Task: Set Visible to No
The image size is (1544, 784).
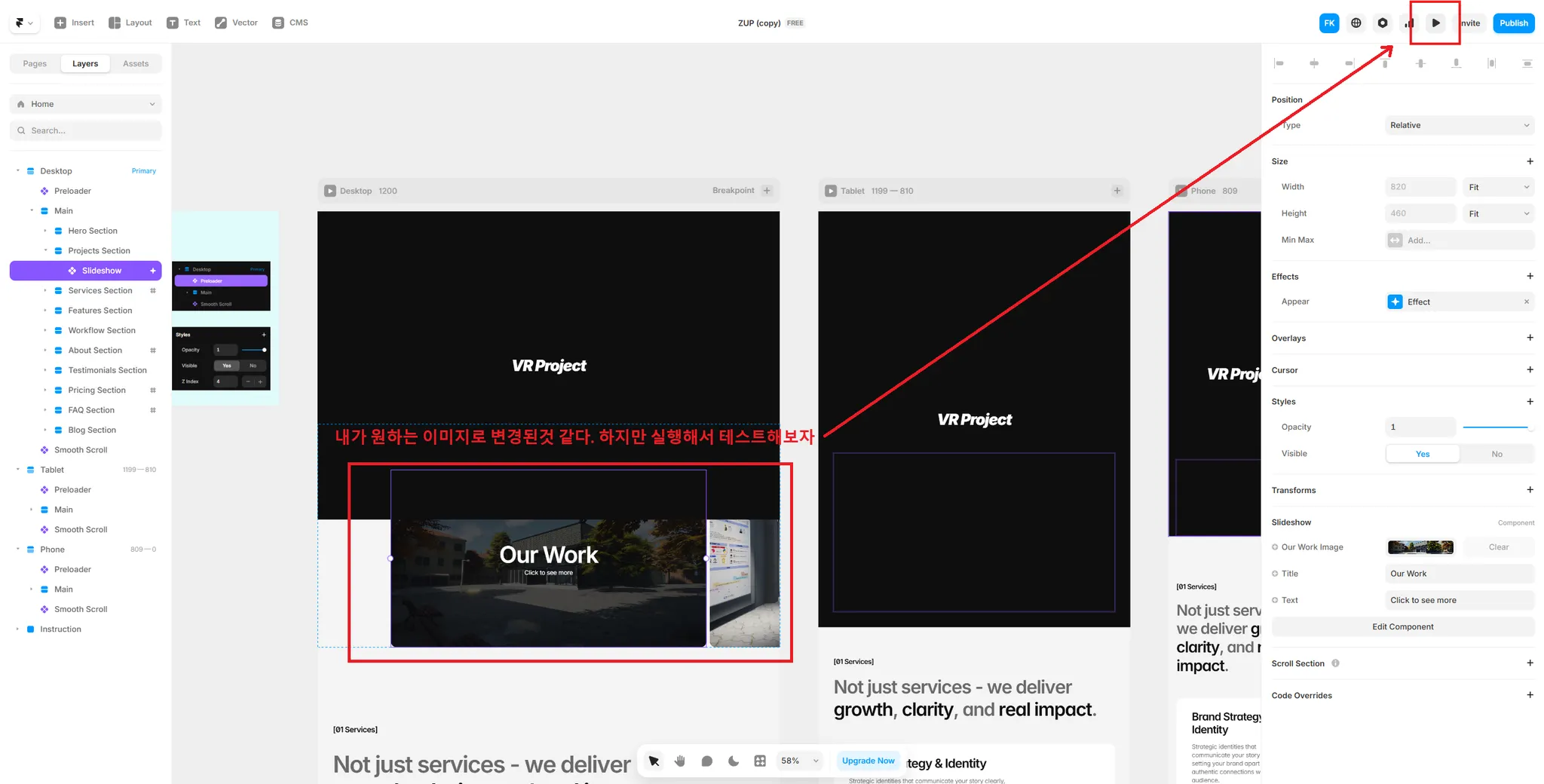Action: click(x=1497, y=454)
